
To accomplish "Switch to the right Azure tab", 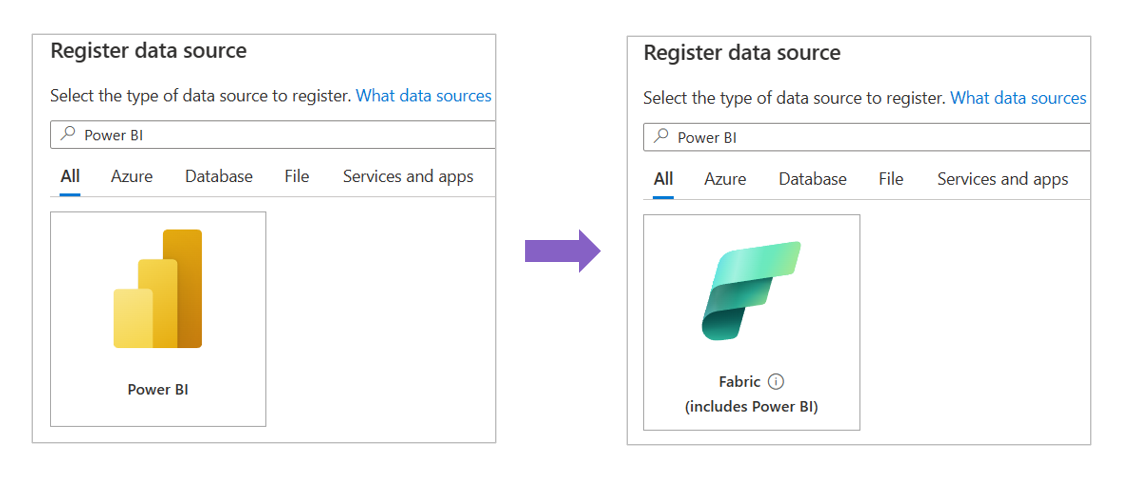I will [725, 179].
